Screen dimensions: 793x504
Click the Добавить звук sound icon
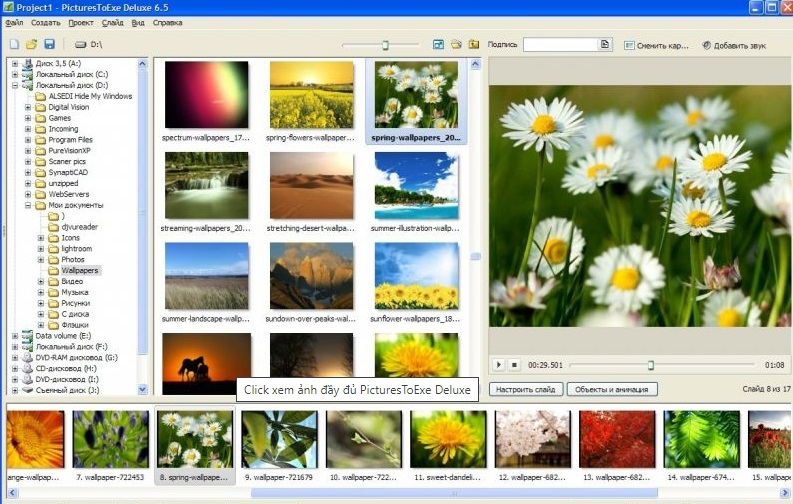tap(707, 45)
